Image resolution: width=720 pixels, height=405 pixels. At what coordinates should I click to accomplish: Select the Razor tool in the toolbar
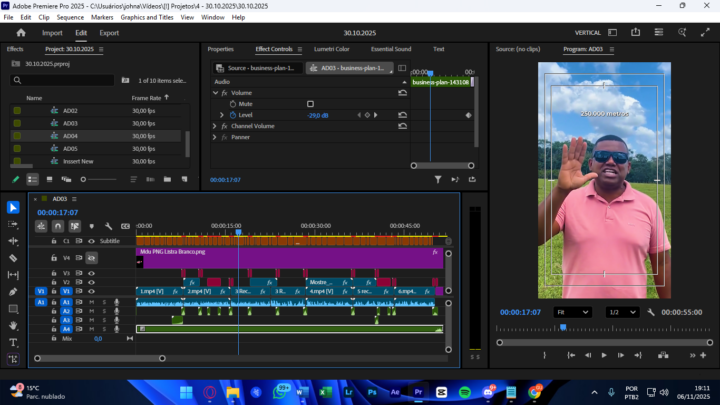point(13,258)
